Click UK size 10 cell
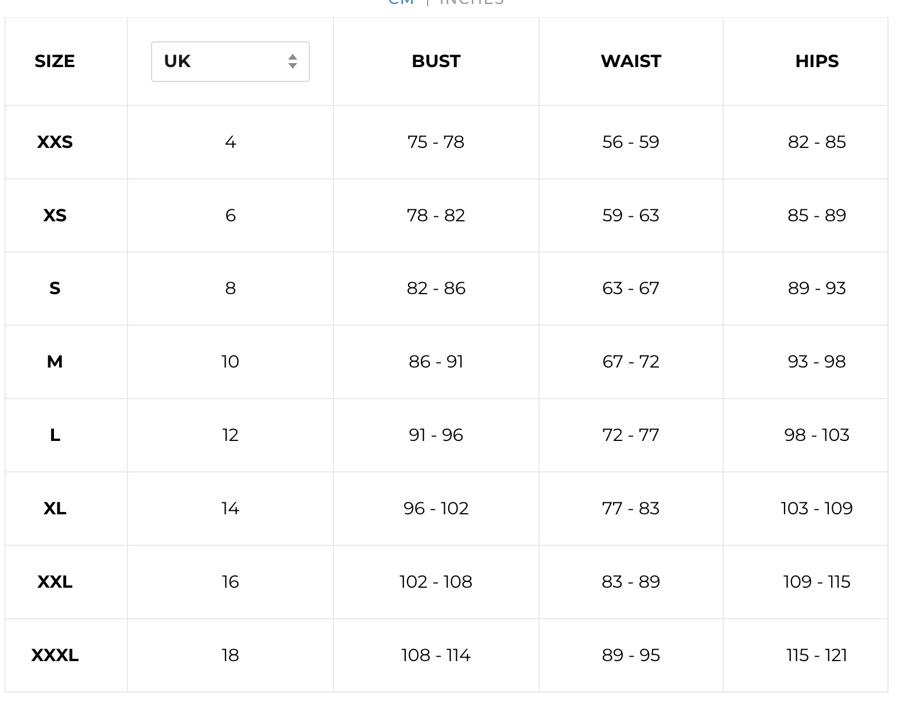The width and height of the screenshot is (900, 711). point(230,362)
